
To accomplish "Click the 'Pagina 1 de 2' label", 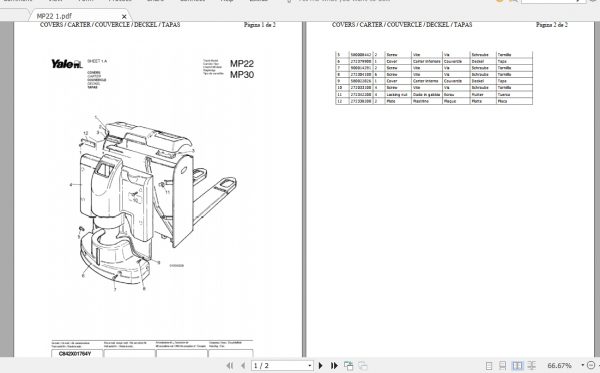I will 260,24.
